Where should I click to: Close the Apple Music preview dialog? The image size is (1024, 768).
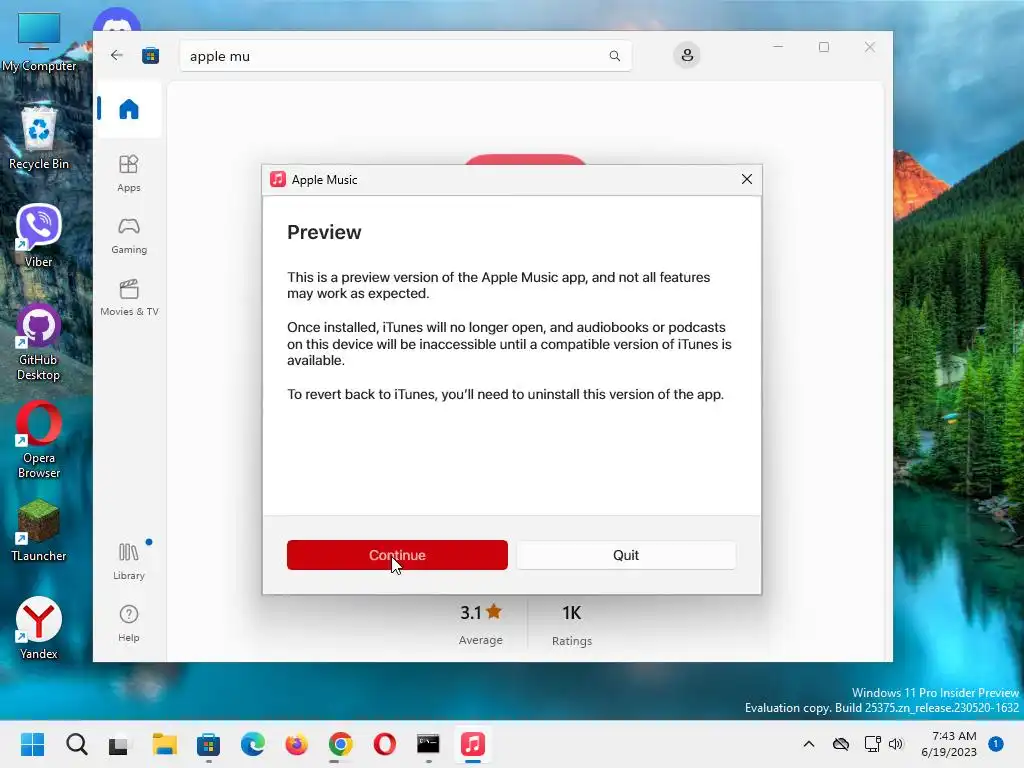point(747,179)
